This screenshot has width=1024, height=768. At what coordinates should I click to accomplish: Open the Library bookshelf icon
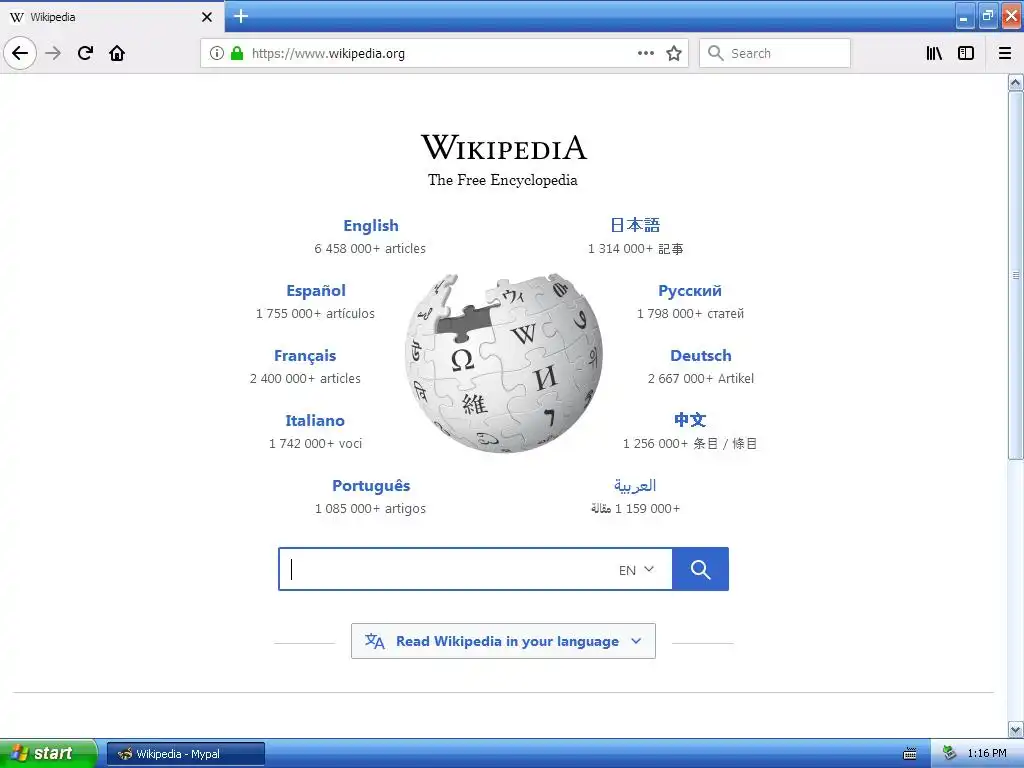934,53
